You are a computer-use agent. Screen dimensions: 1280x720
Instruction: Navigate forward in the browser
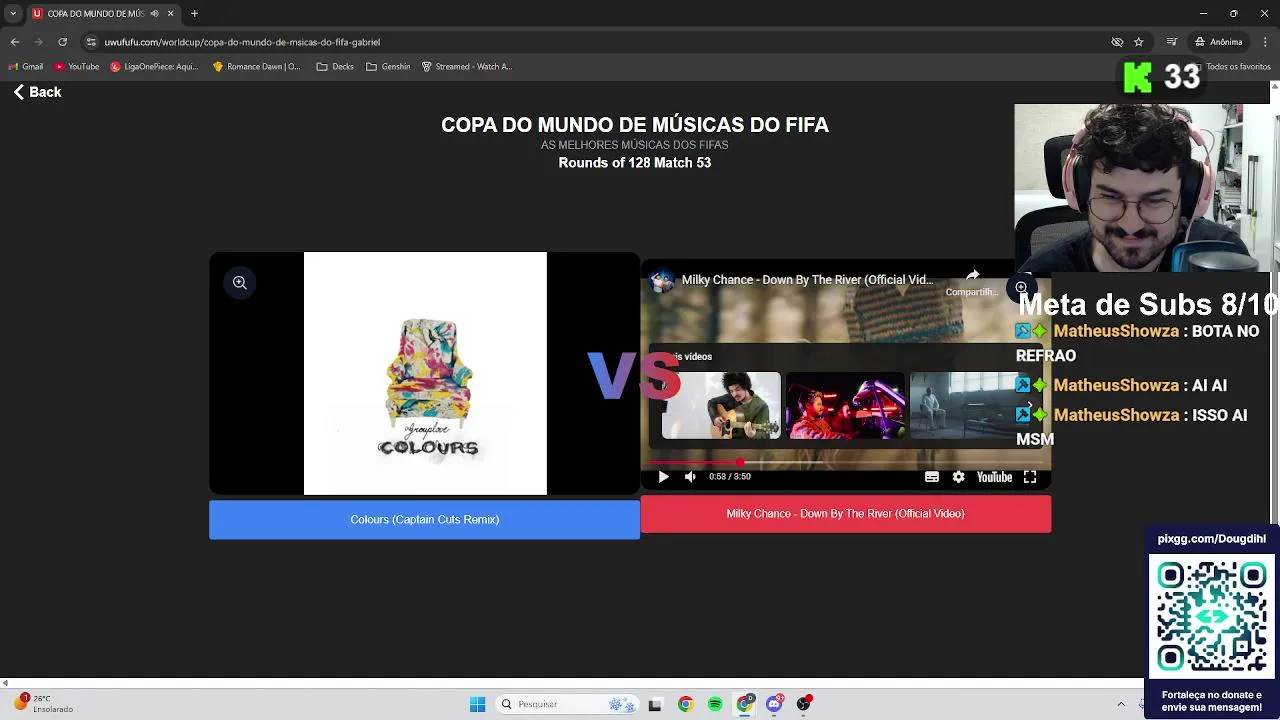tap(38, 42)
